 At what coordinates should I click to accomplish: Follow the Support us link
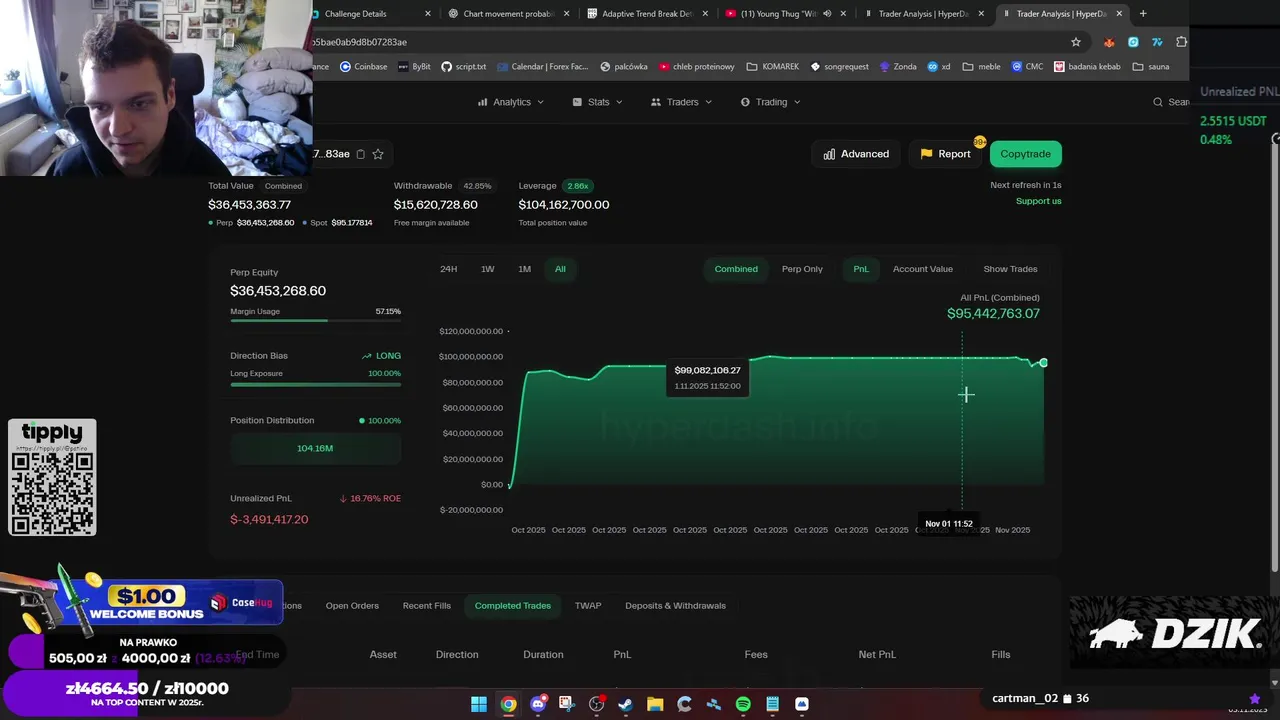click(1039, 201)
